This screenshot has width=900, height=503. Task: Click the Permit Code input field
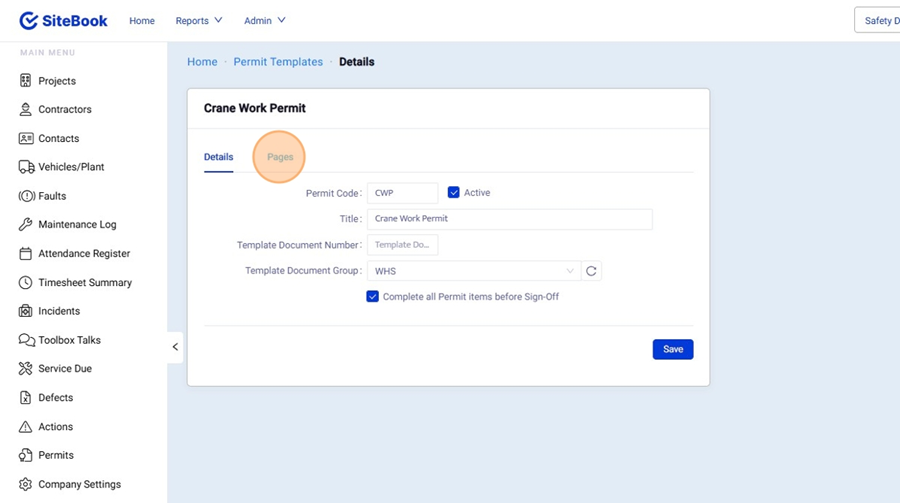[x=402, y=193]
